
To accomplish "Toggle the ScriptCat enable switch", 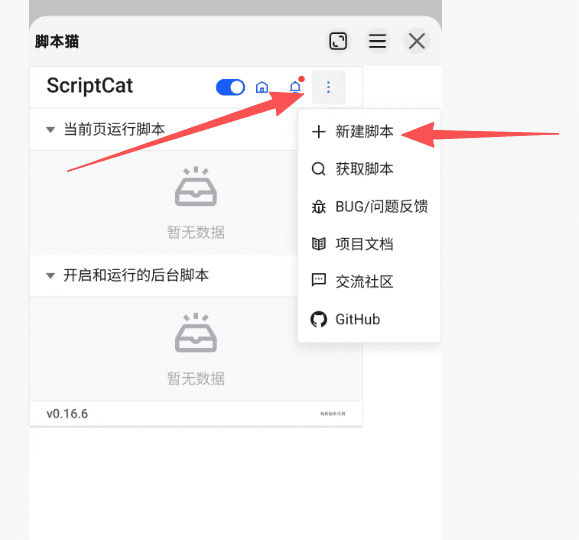I will click(x=230, y=87).
